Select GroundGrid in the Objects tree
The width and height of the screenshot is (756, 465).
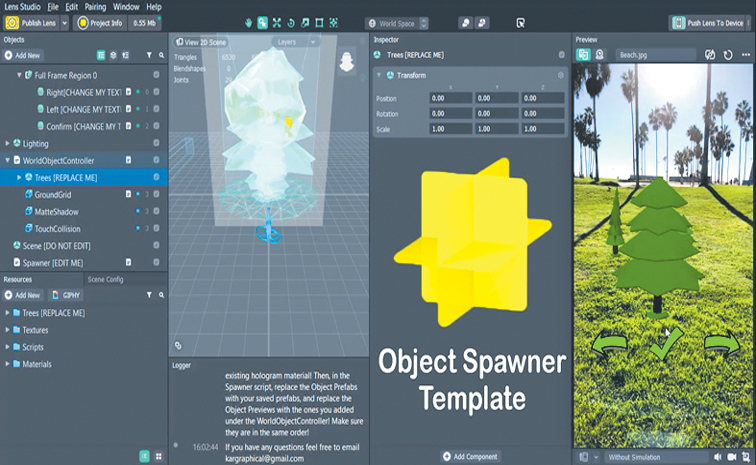coord(53,194)
